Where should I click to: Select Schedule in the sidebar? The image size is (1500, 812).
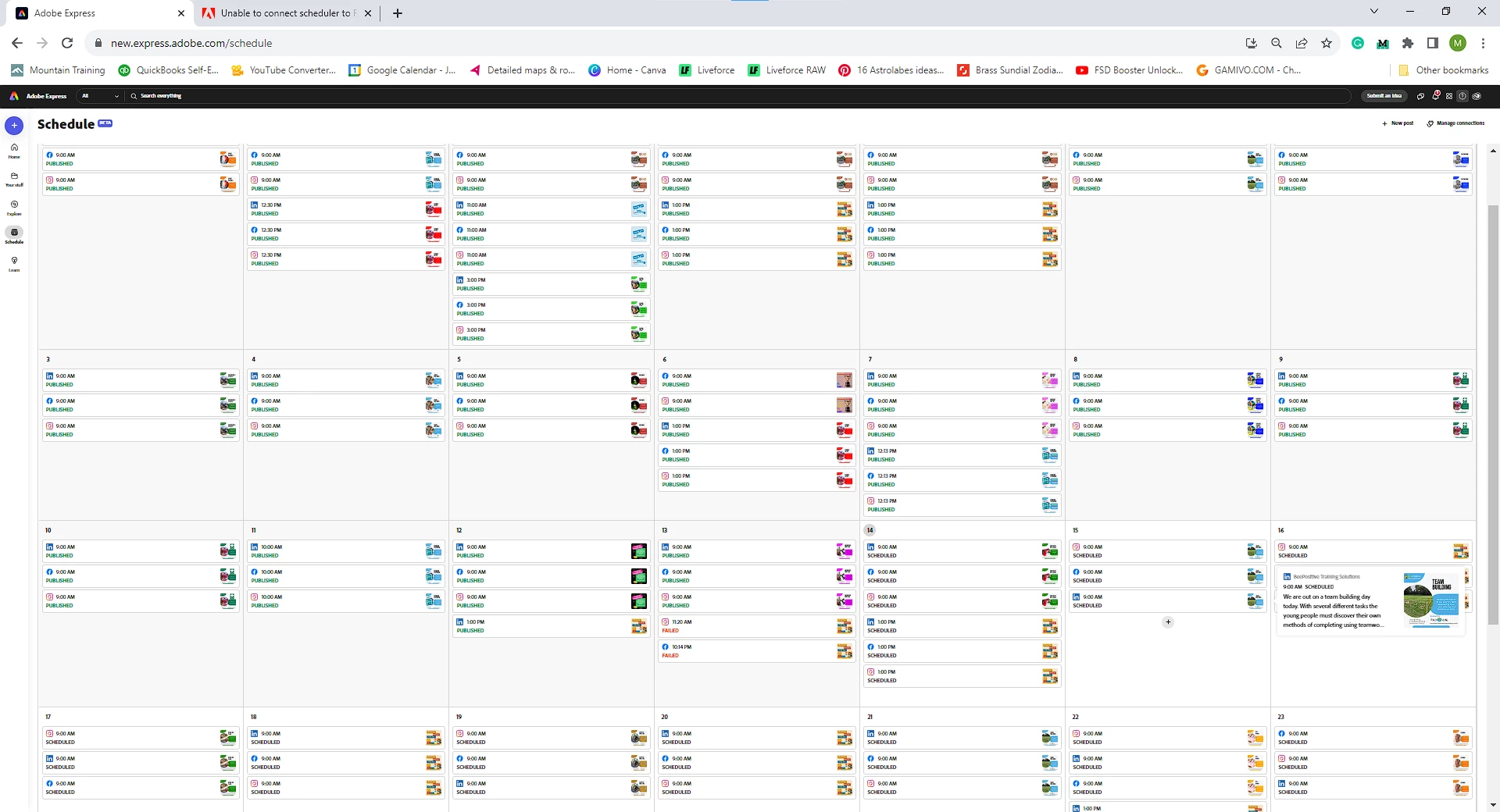coord(14,236)
